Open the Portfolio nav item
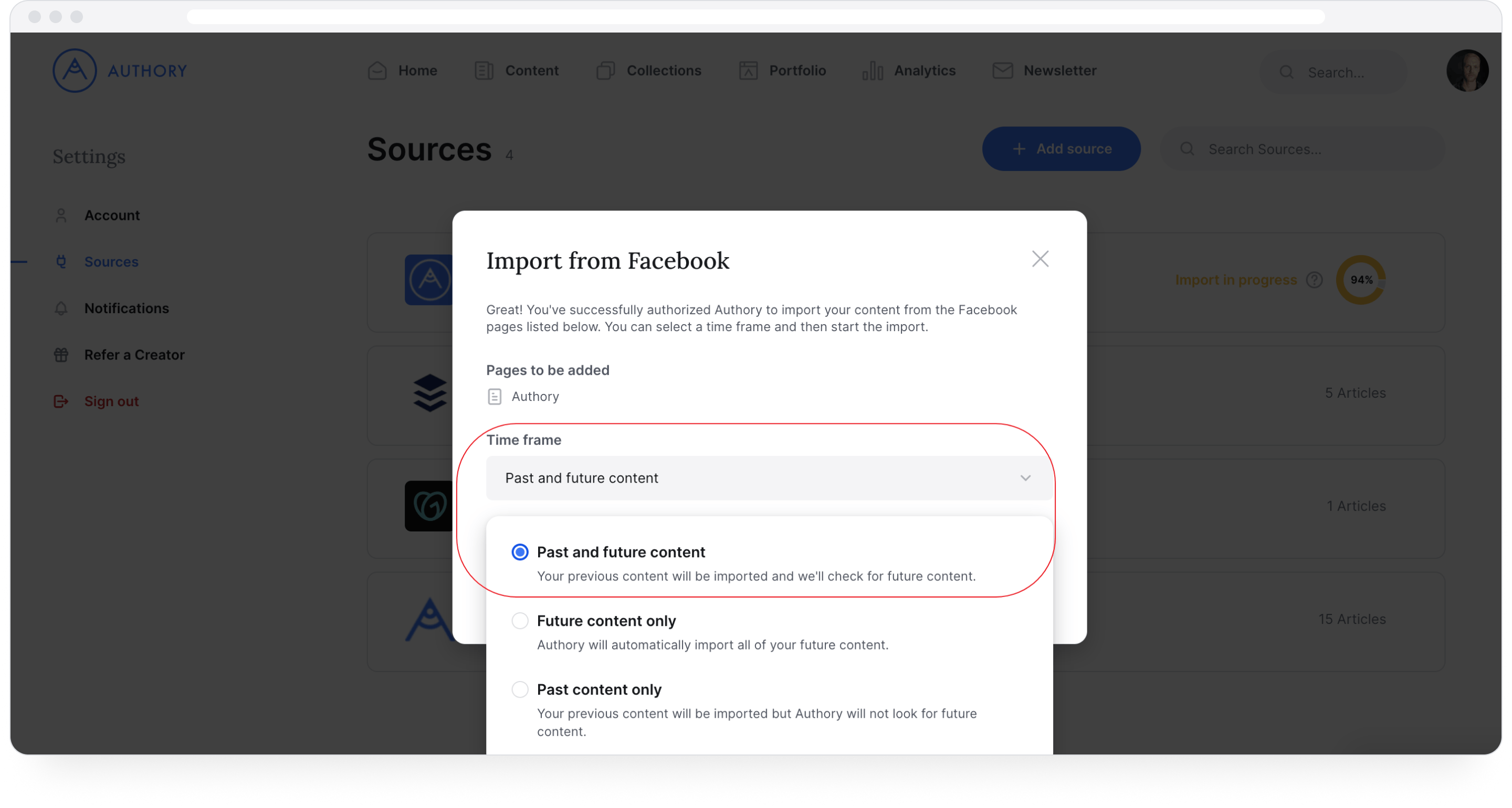The height and width of the screenshot is (808, 1512). click(782, 70)
